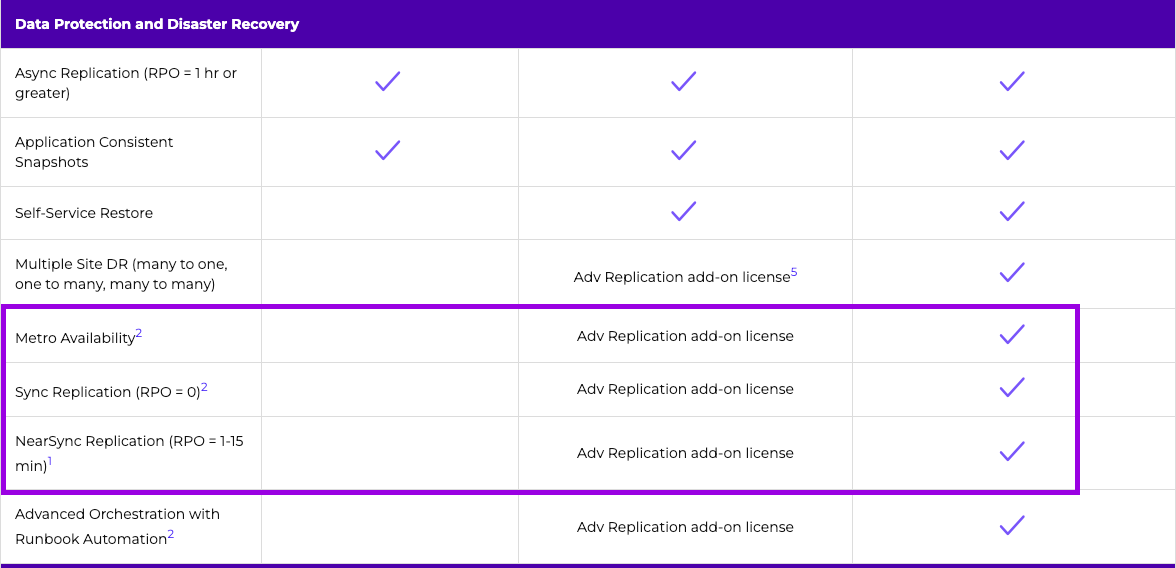1176x568 pixels.
Task: Click the Async Replication checkmark in first column
Action: [388, 81]
